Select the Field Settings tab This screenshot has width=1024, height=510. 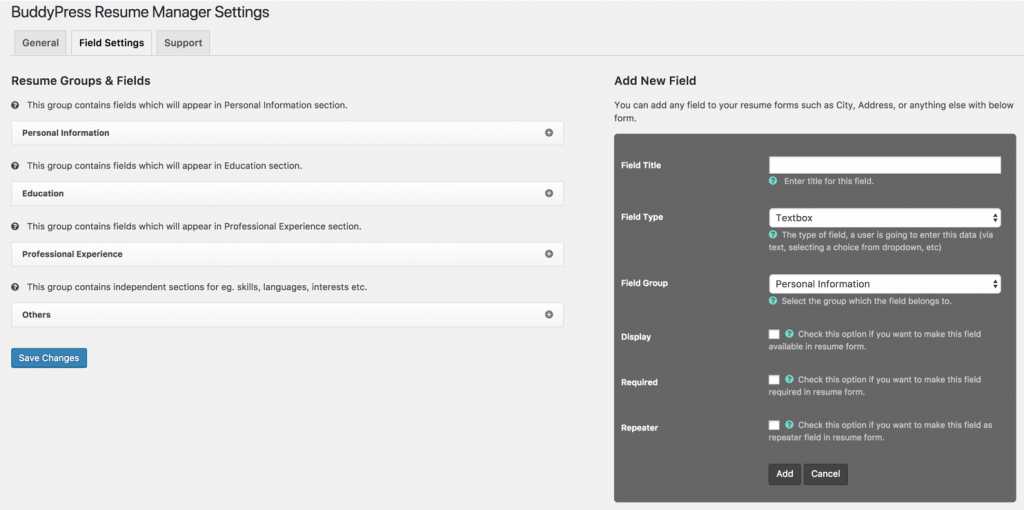pos(112,43)
